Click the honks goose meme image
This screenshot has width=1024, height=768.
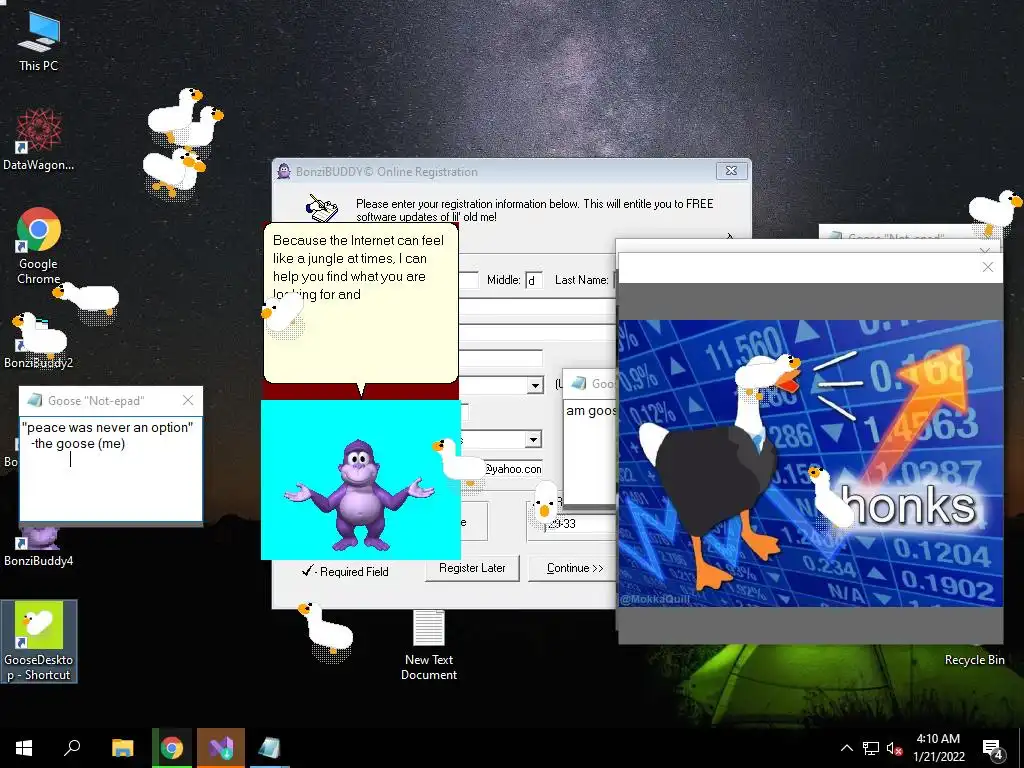pyautogui.click(x=810, y=463)
